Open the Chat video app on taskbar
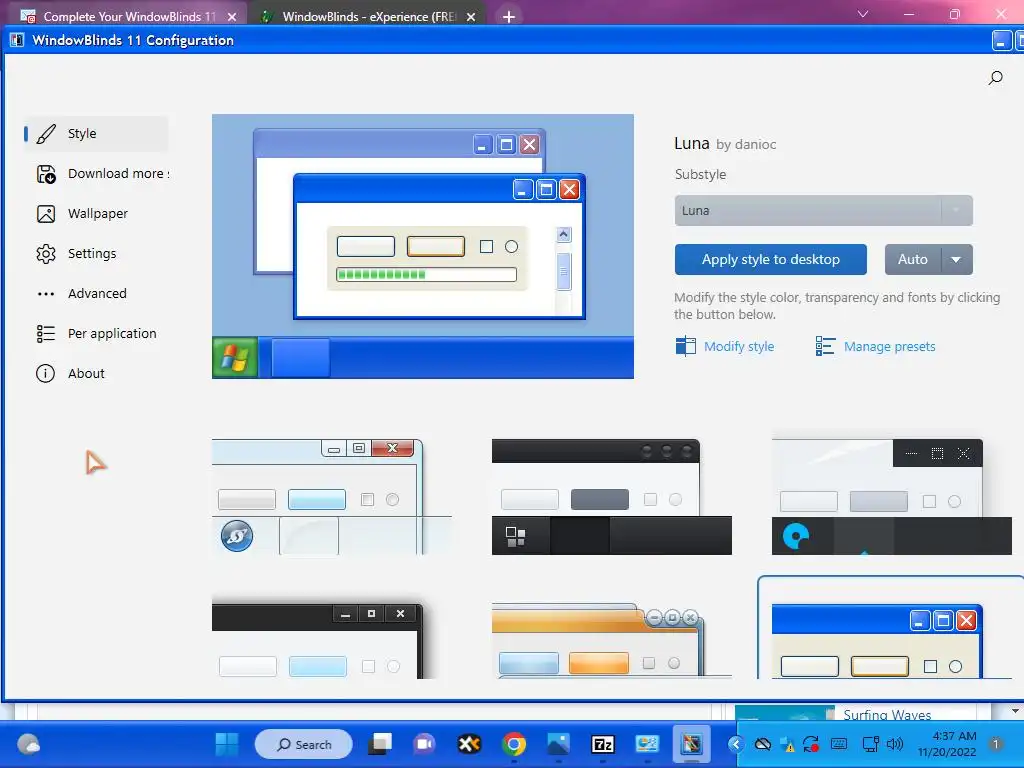This screenshot has height=768, width=1024. pyautogui.click(x=424, y=744)
